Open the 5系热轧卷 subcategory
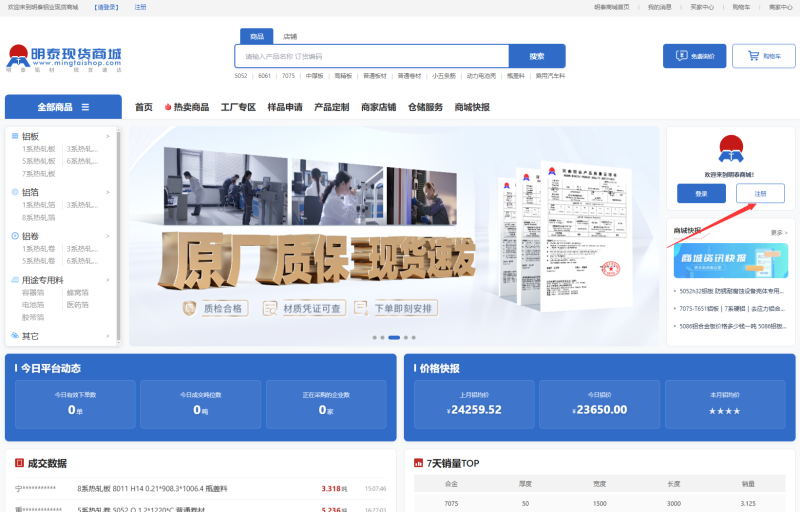The image size is (800, 512). click(39, 261)
